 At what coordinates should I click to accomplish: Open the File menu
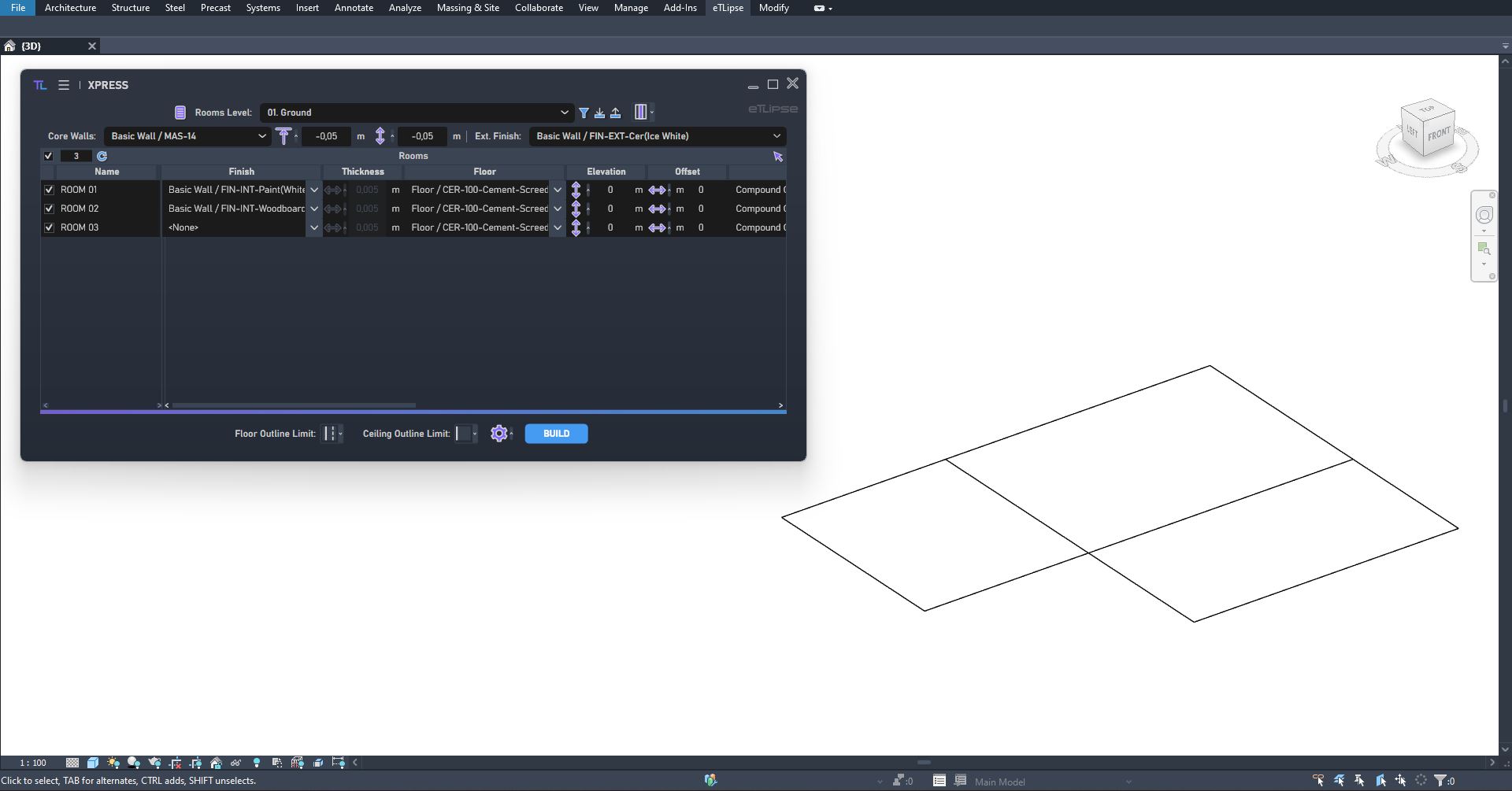(x=17, y=8)
